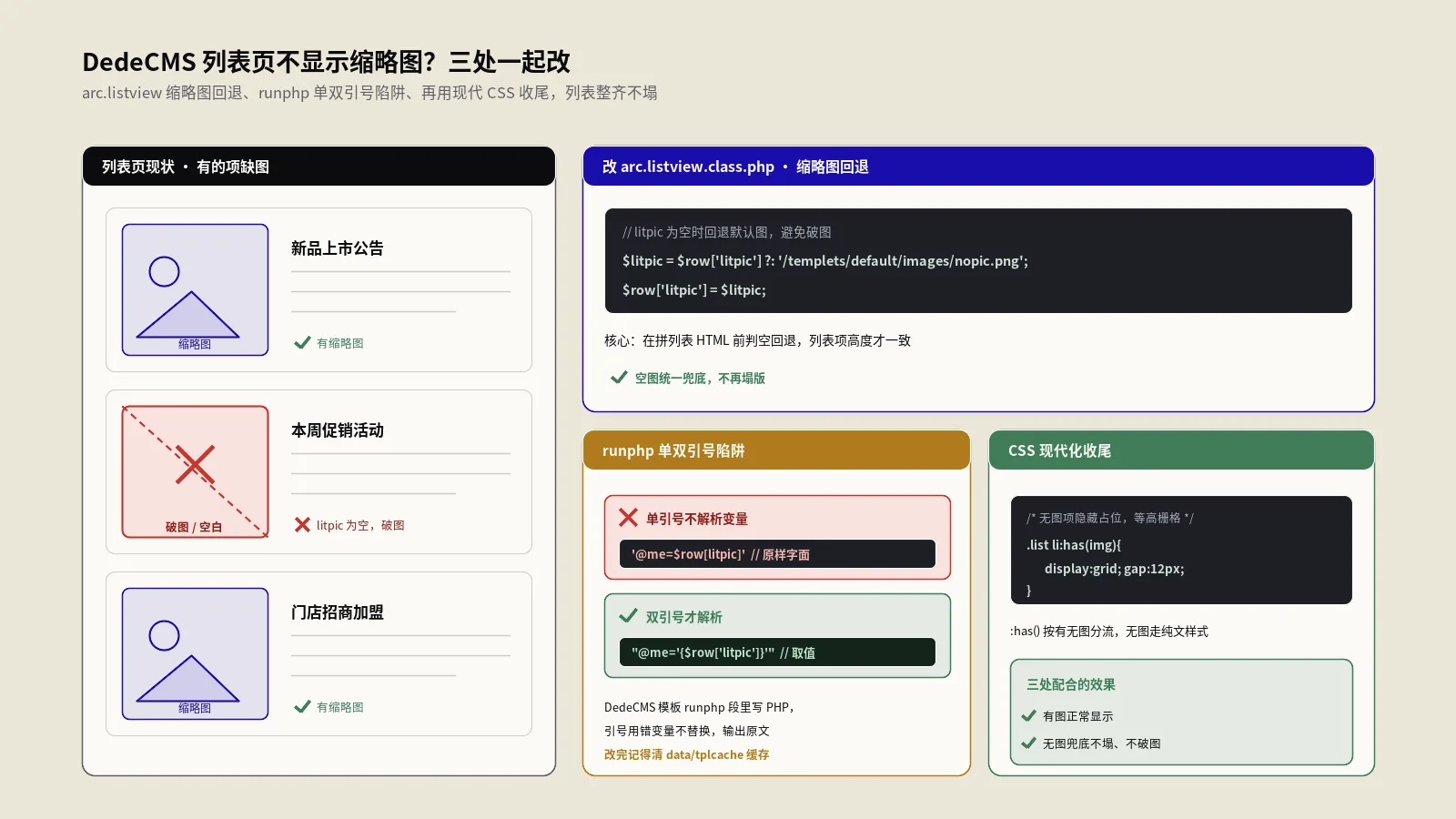
Task: Click the status text litpic 为空，破图
Action: click(360, 525)
